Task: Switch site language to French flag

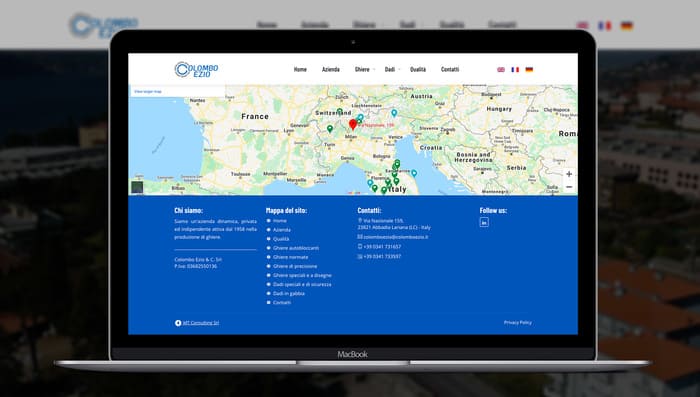Action: [515, 70]
